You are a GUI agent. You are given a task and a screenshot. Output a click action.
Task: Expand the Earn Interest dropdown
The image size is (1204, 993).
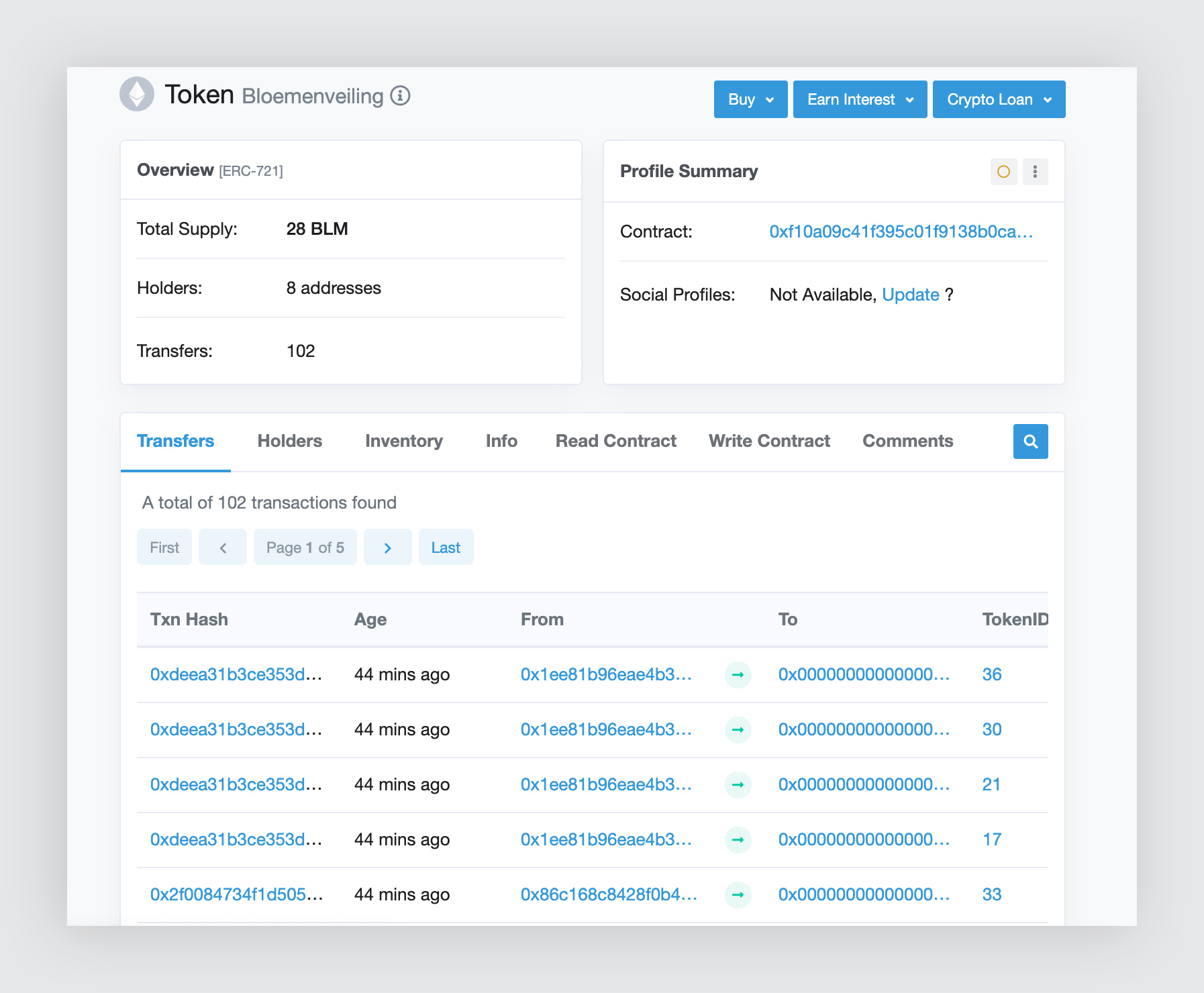coord(860,99)
